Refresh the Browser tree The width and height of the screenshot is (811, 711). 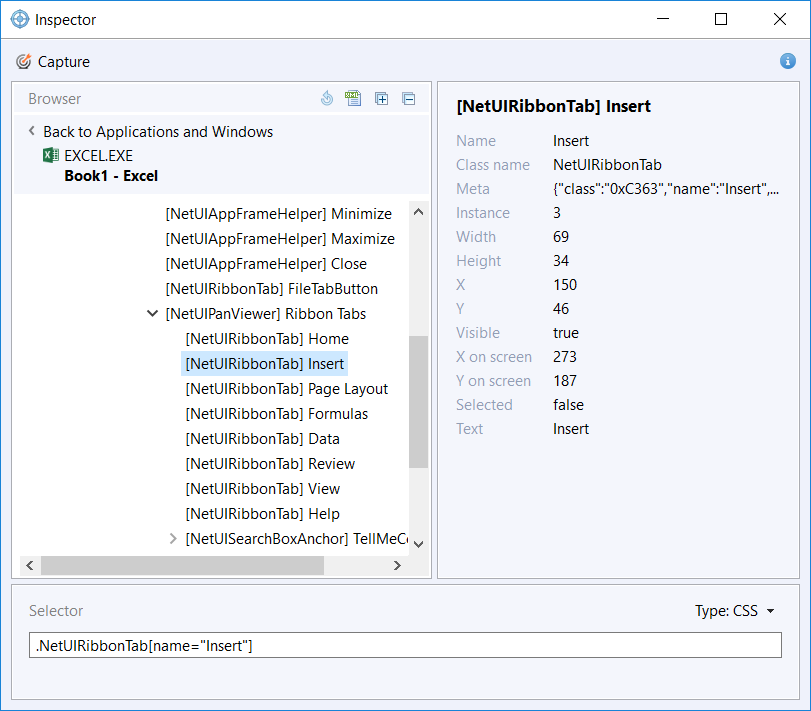click(327, 98)
